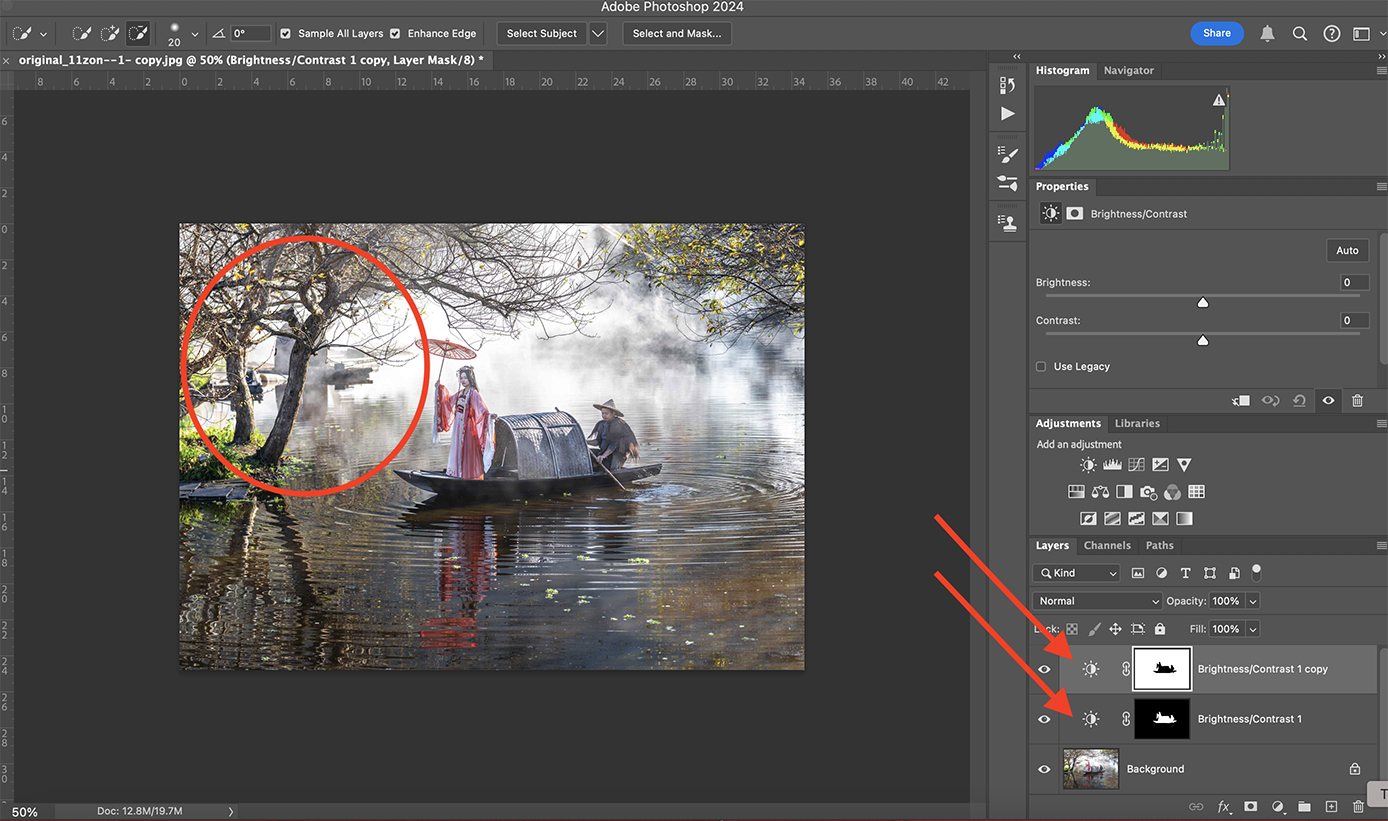This screenshot has height=821, width=1388.
Task: Add a Brightness/Contrast adjustment from Adjustments panel
Action: click(x=1088, y=465)
